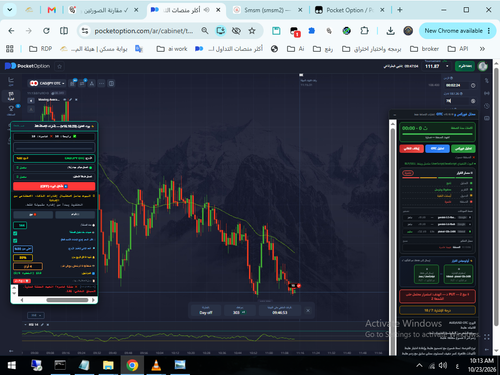
Task: Click the multi-chart layout icon in the chart toolbar
Action: click(111, 83)
